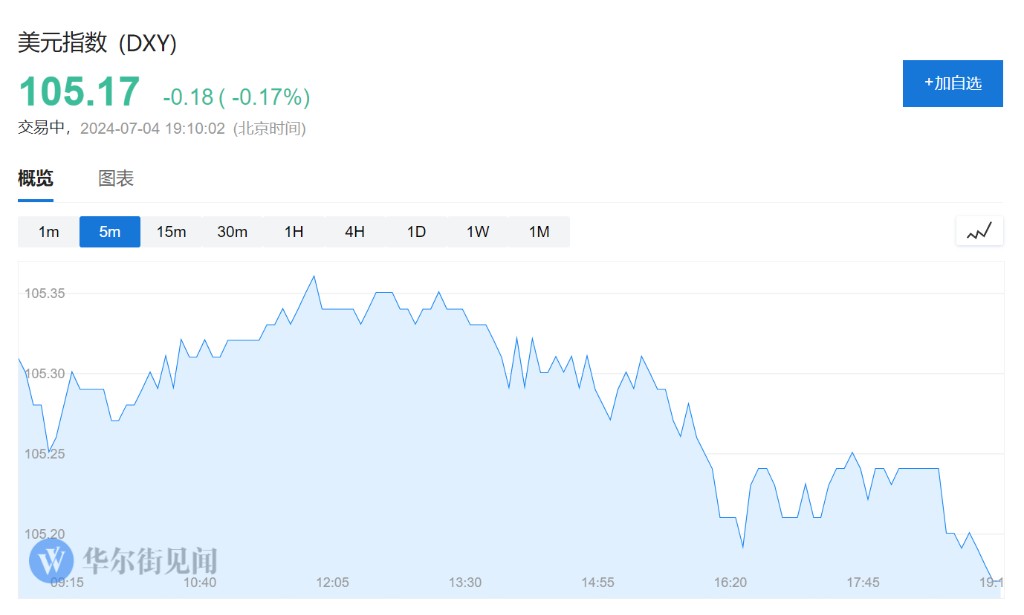Show the 1M monthly chart
The width and height of the screenshot is (1024, 615).
539,232
